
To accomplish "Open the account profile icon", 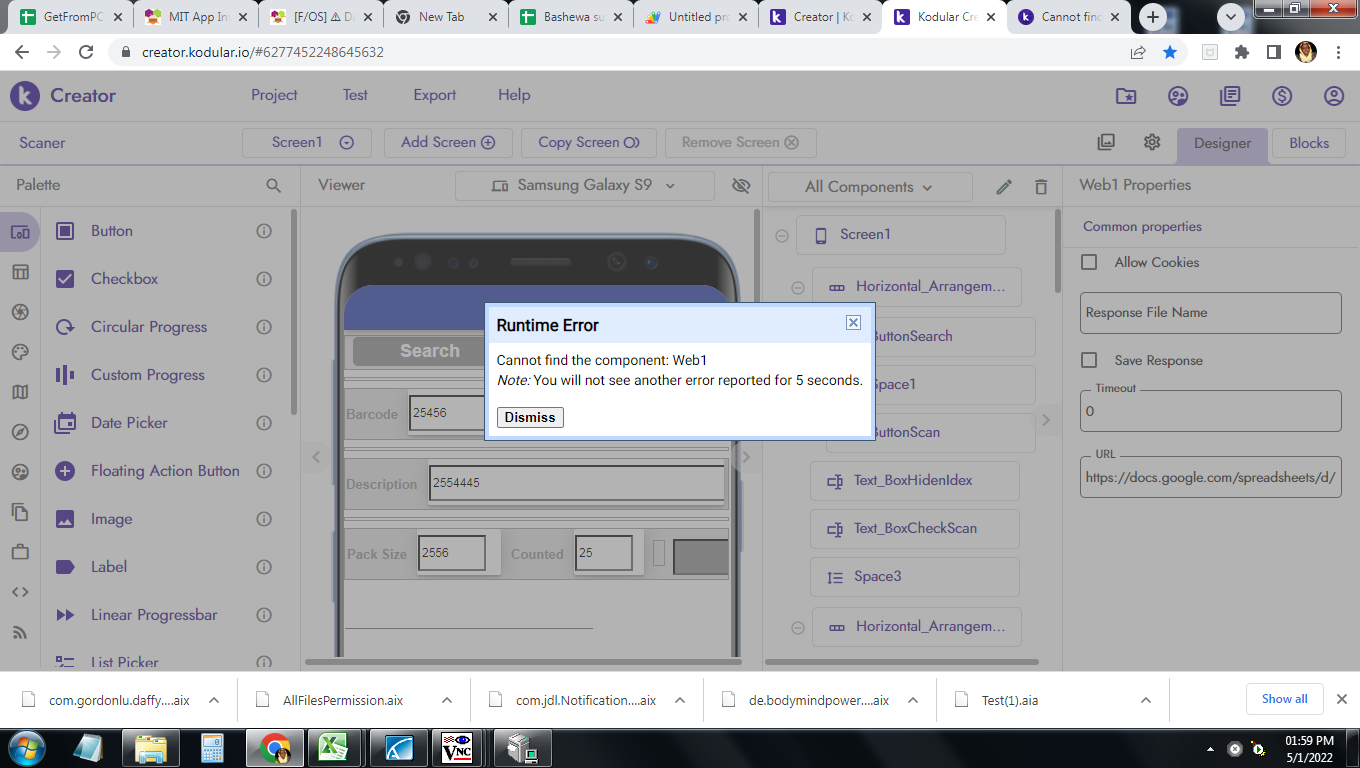I will [1333, 96].
